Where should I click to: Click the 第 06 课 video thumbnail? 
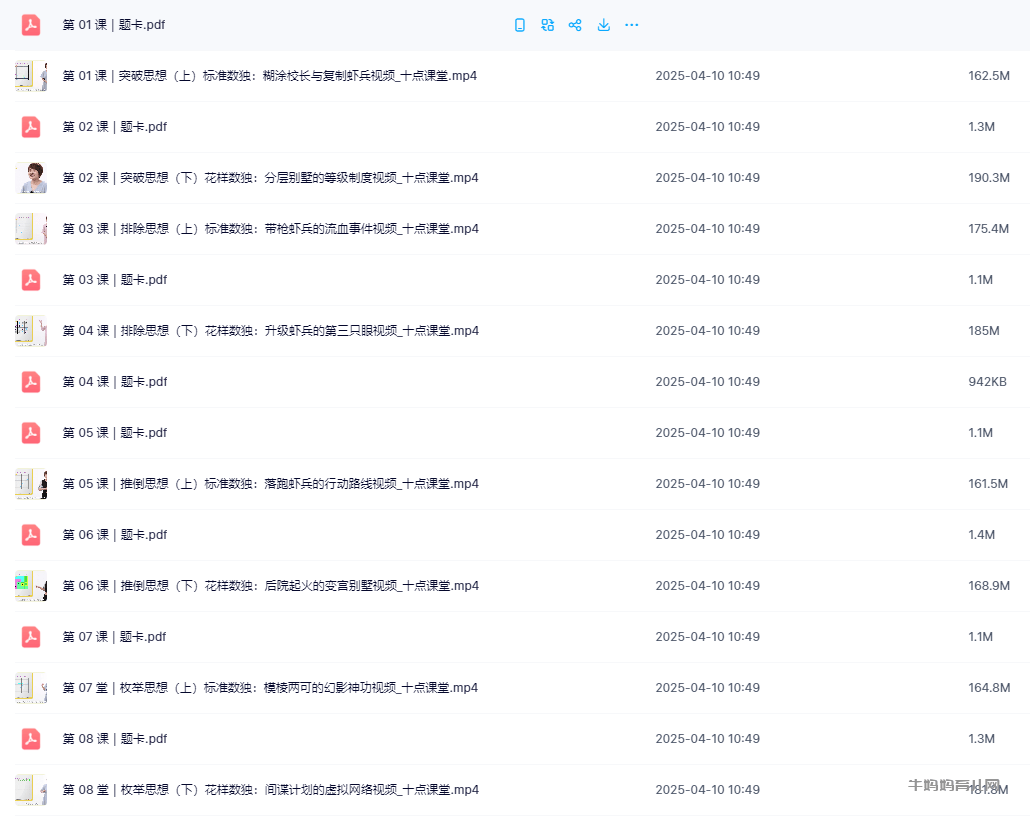pyautogui.click(x=30, y=585)
